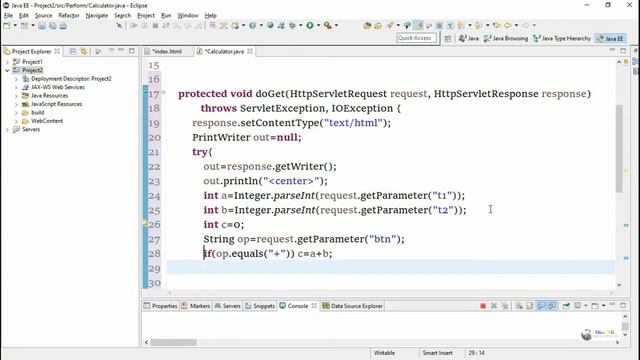Expand the Project1 tree node
The image size is (640, 360).
(7, 62)
